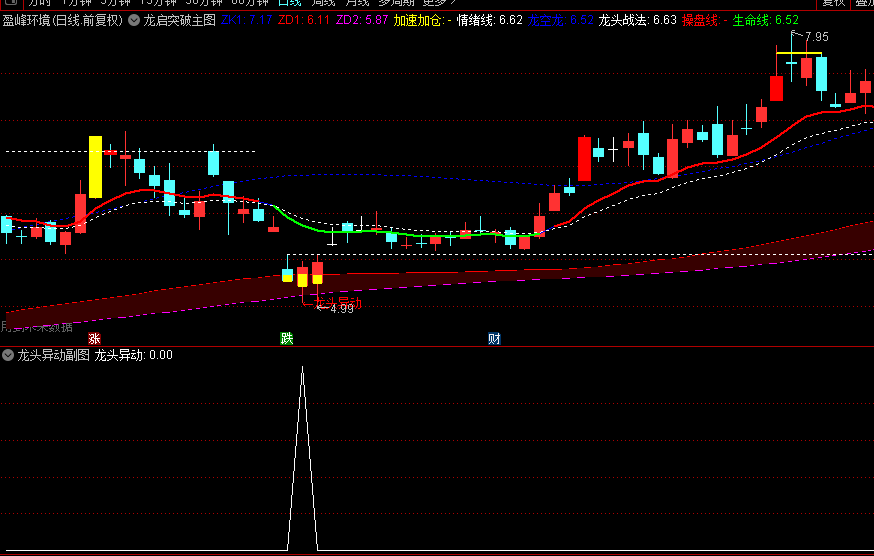Switch to the 周线 period tab
Image resolution: width=874 pixels, height=556 pixels.
tap(323, 3)
